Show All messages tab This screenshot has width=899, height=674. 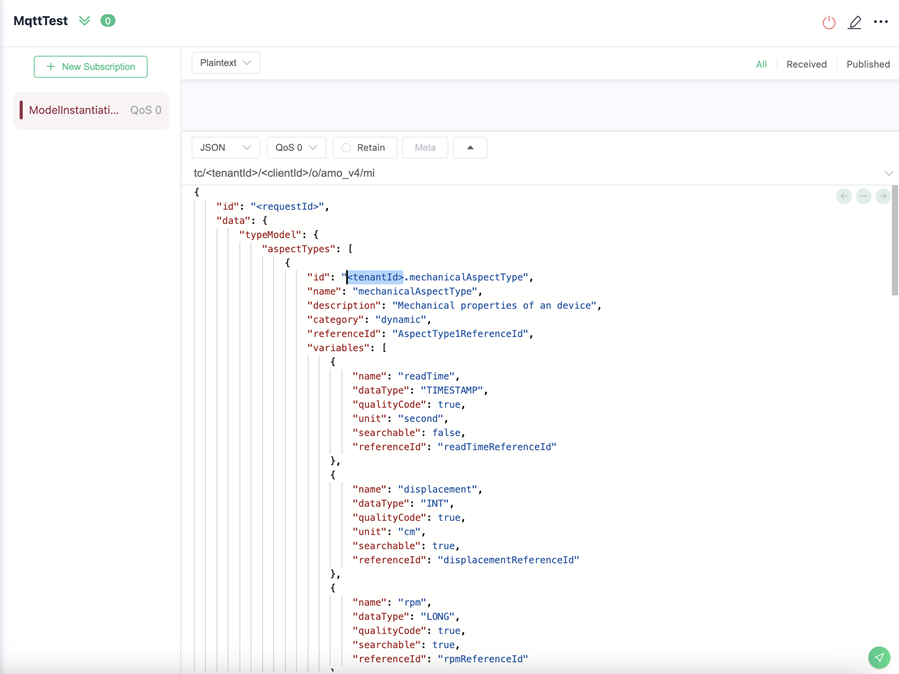761,64
